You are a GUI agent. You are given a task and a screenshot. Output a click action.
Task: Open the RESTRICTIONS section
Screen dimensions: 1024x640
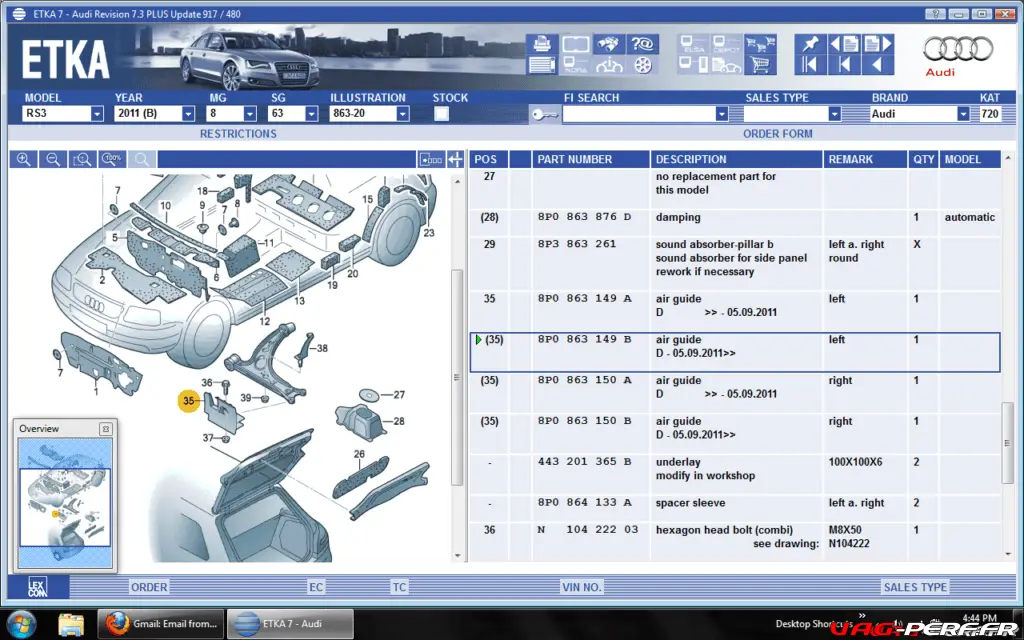[x=238, y=134]
